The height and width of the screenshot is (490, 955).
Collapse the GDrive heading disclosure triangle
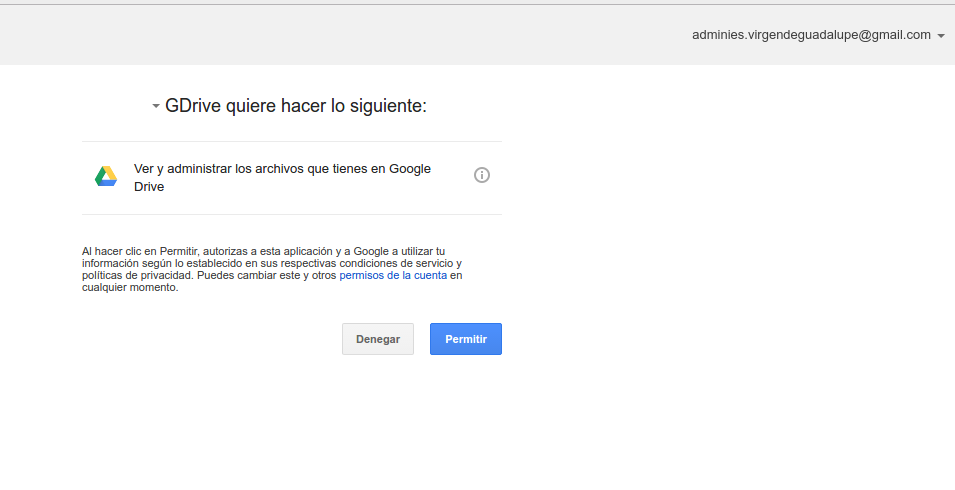(x=156, y=106)
